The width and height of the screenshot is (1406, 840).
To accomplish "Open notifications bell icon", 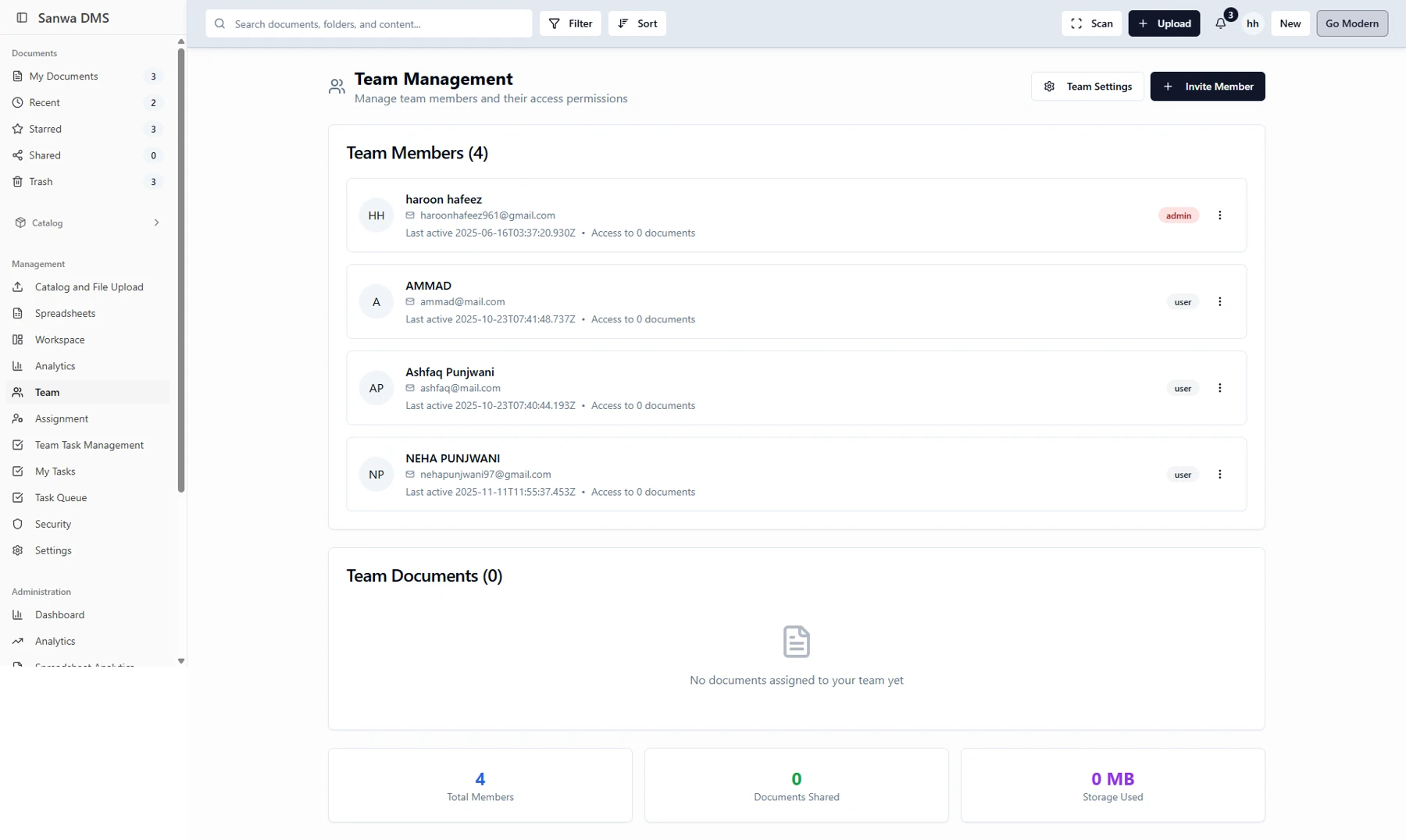I will pos(1220,23).
